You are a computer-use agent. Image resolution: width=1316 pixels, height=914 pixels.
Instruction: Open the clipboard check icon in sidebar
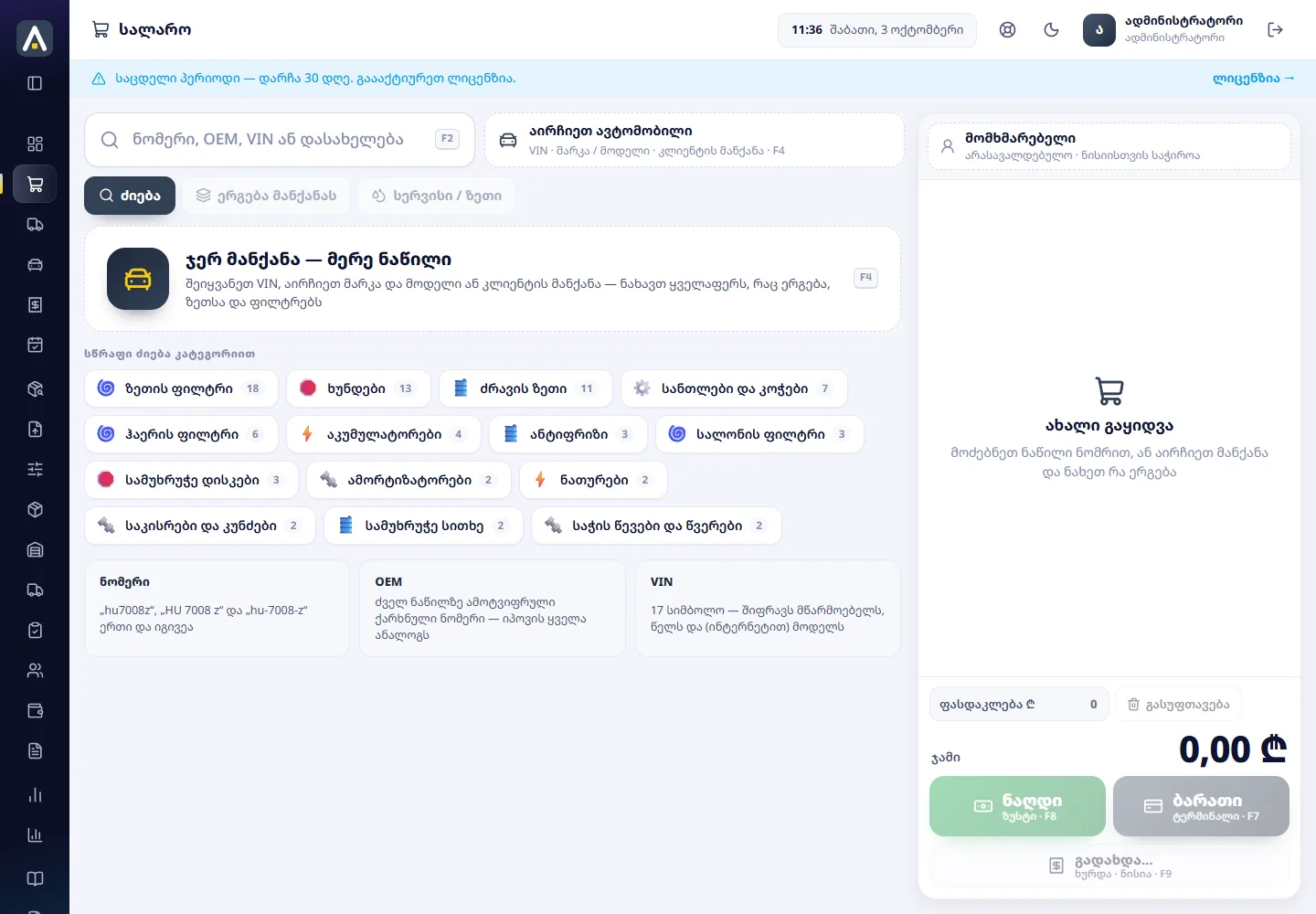pyautogui.click(x=35, y=630)
